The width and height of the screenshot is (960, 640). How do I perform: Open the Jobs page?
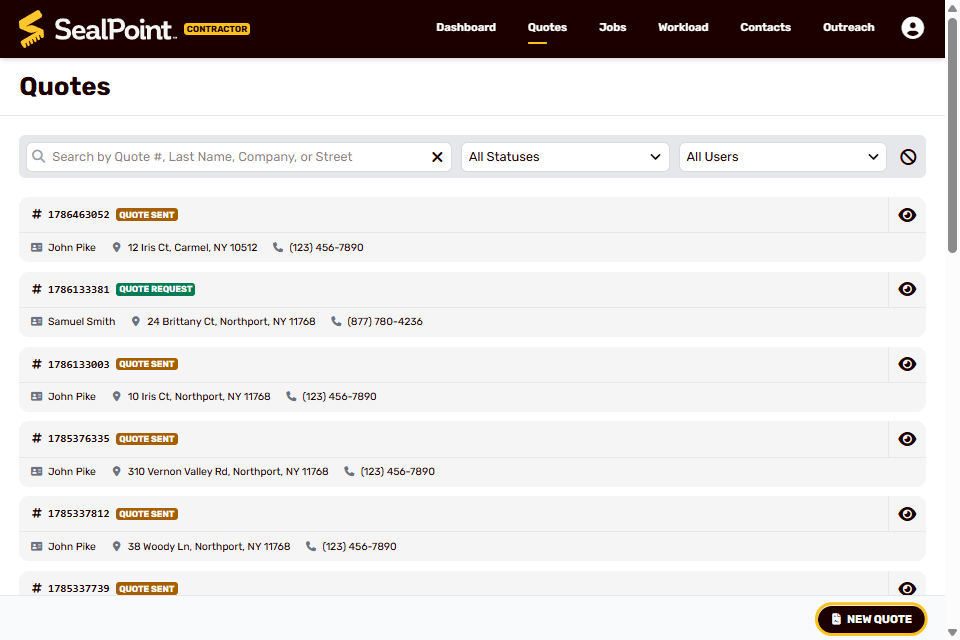pyautogui.click(x=612, y=27)
